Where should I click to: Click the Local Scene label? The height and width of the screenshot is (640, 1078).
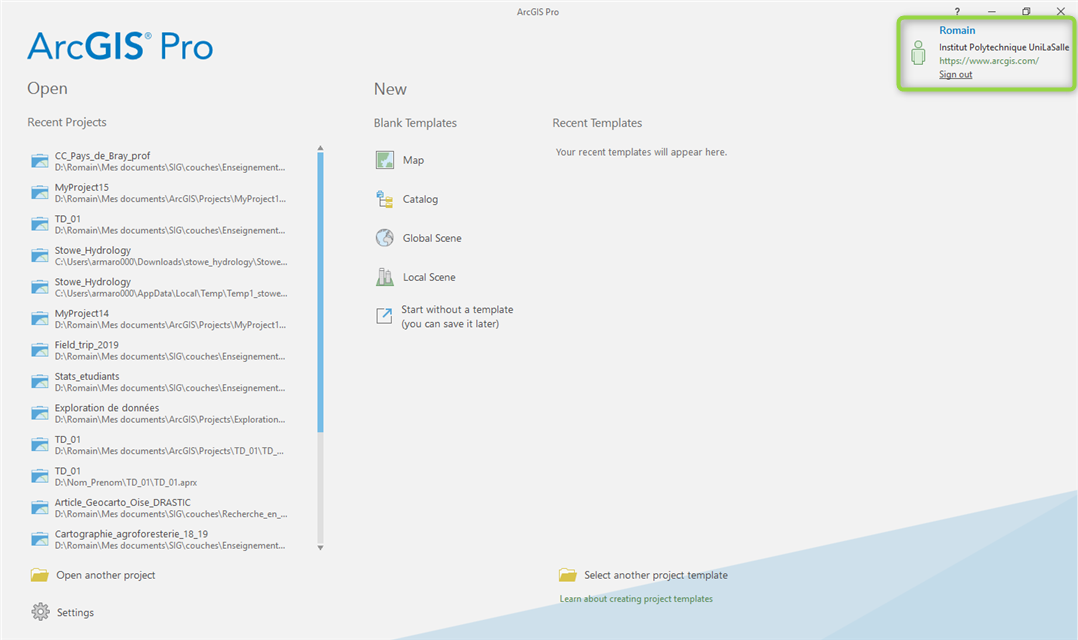click(x=429, y=277)
